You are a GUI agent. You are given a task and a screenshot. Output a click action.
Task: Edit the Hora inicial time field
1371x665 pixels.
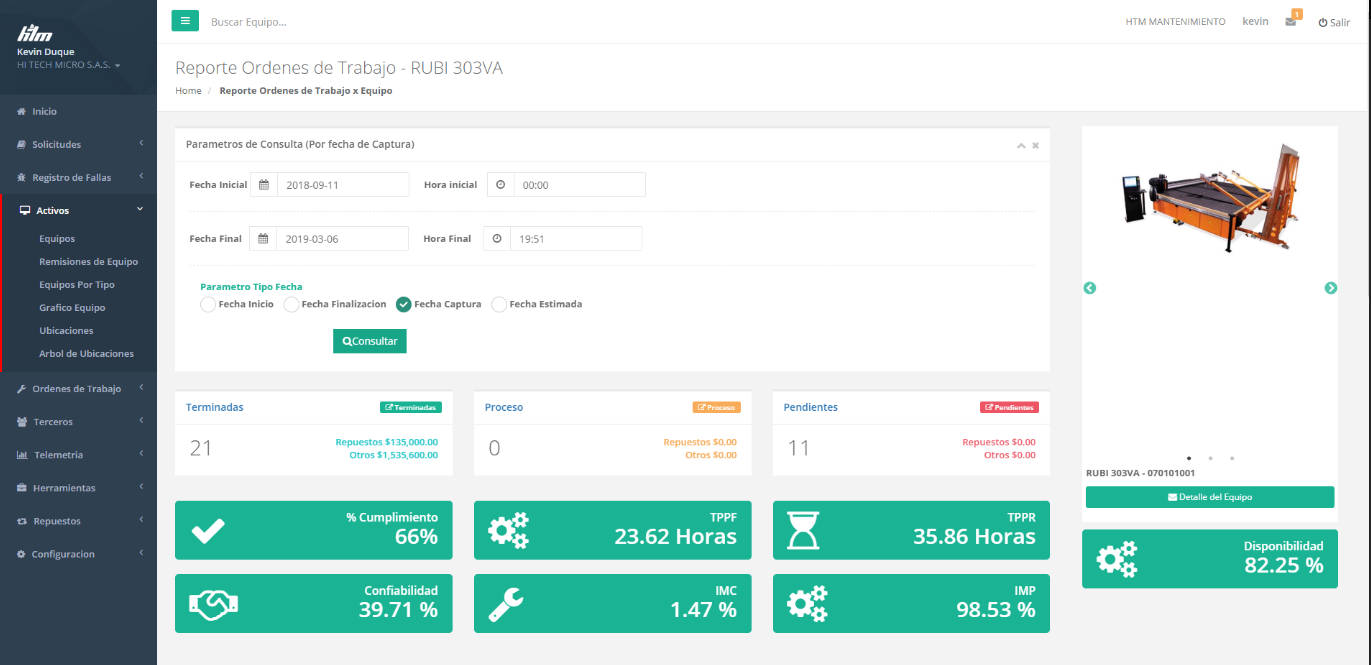(x=580, y=185)
